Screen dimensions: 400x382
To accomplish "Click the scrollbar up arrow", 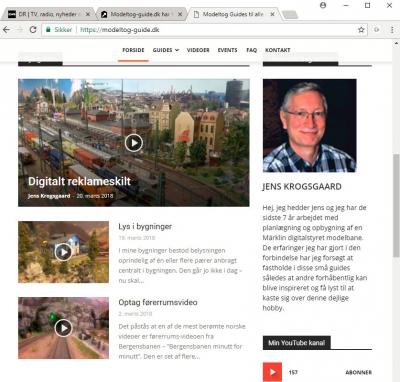I will pyautogui.click(x=396, y=44).
